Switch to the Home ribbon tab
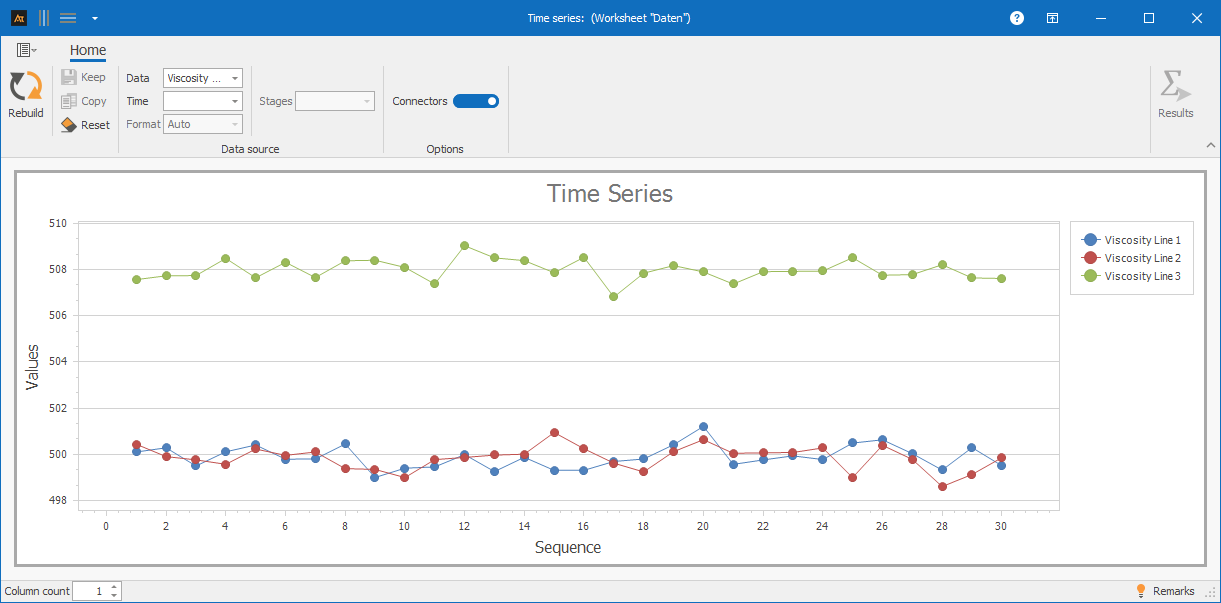This screenshot has width=1221, height=603. coord(88,51)
